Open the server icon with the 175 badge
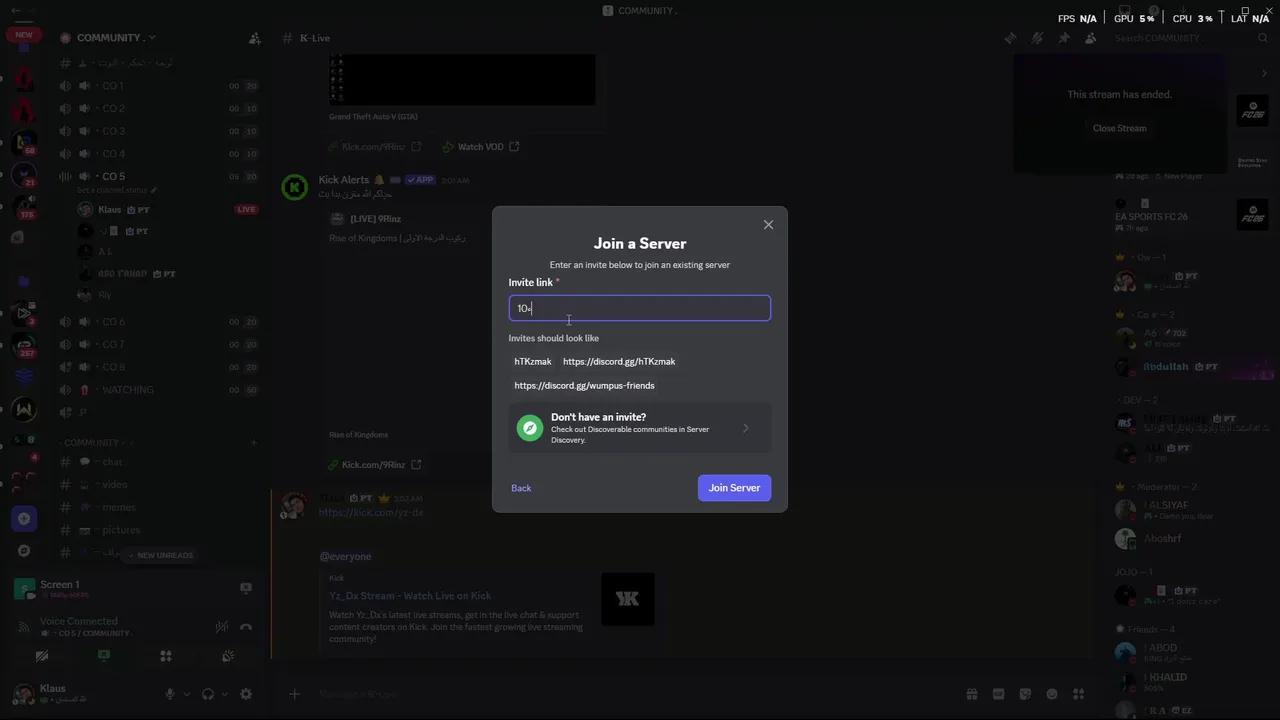 click(x=24, y=207)
